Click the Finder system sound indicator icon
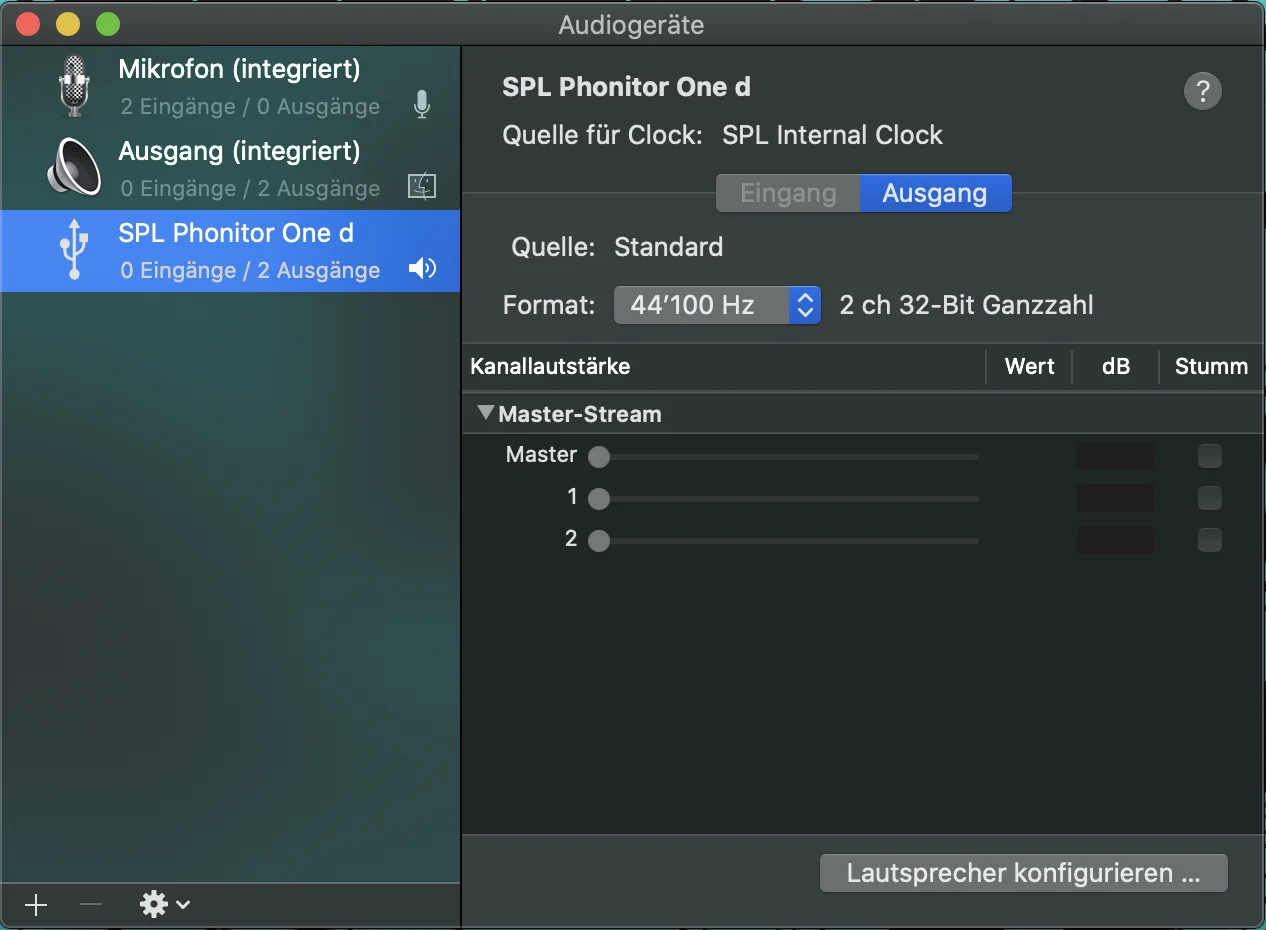The height and width of the screenshot is (930, 1266). pyautogui.click(x=422, y=186)
